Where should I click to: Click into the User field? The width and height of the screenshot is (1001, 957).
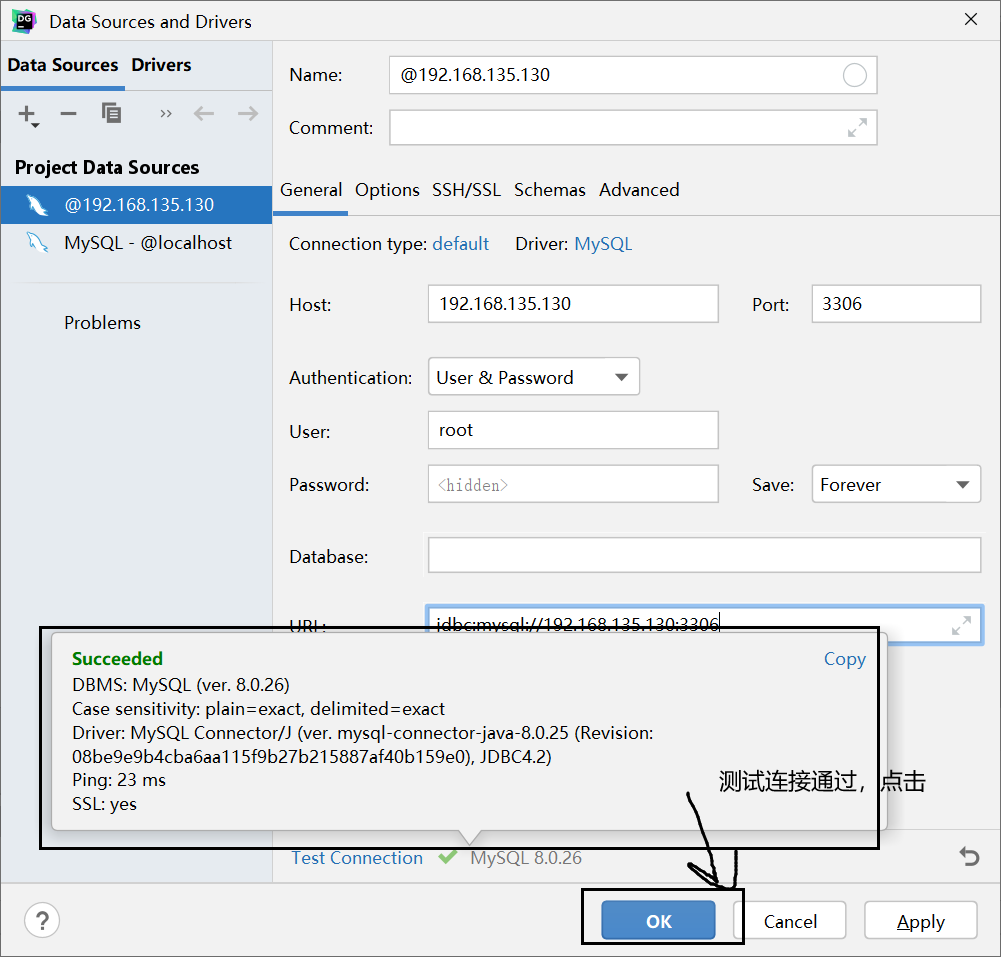click(x=573, y=430)
